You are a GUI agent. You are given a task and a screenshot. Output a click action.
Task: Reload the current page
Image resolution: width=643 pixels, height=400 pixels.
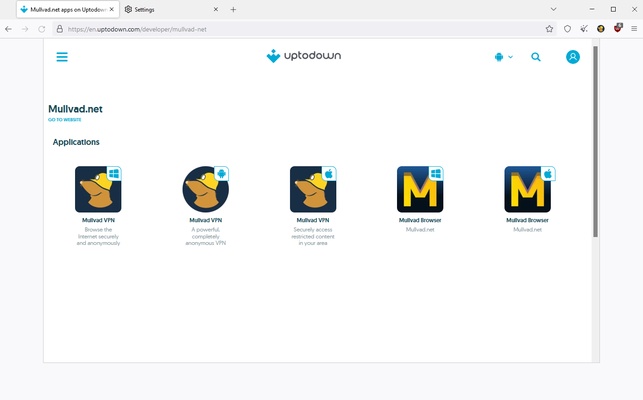tap(41, 29)
